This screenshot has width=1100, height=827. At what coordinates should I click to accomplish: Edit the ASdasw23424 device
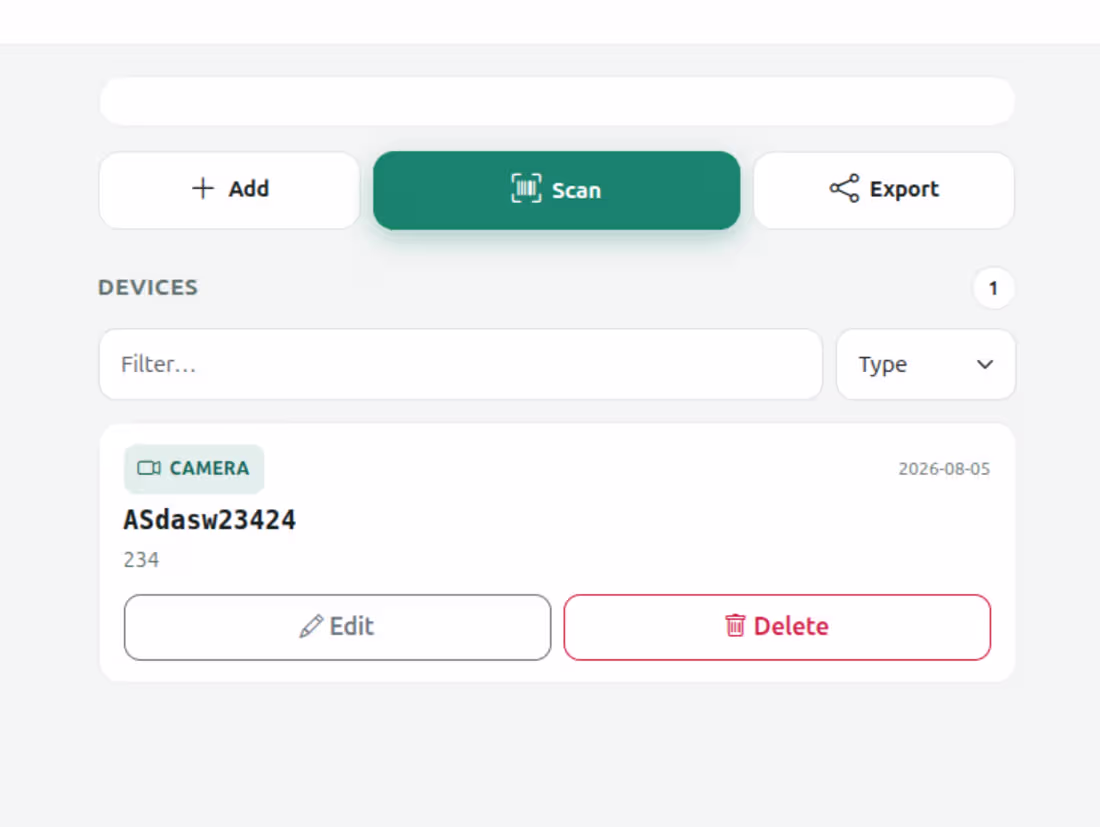pos(337,627)
